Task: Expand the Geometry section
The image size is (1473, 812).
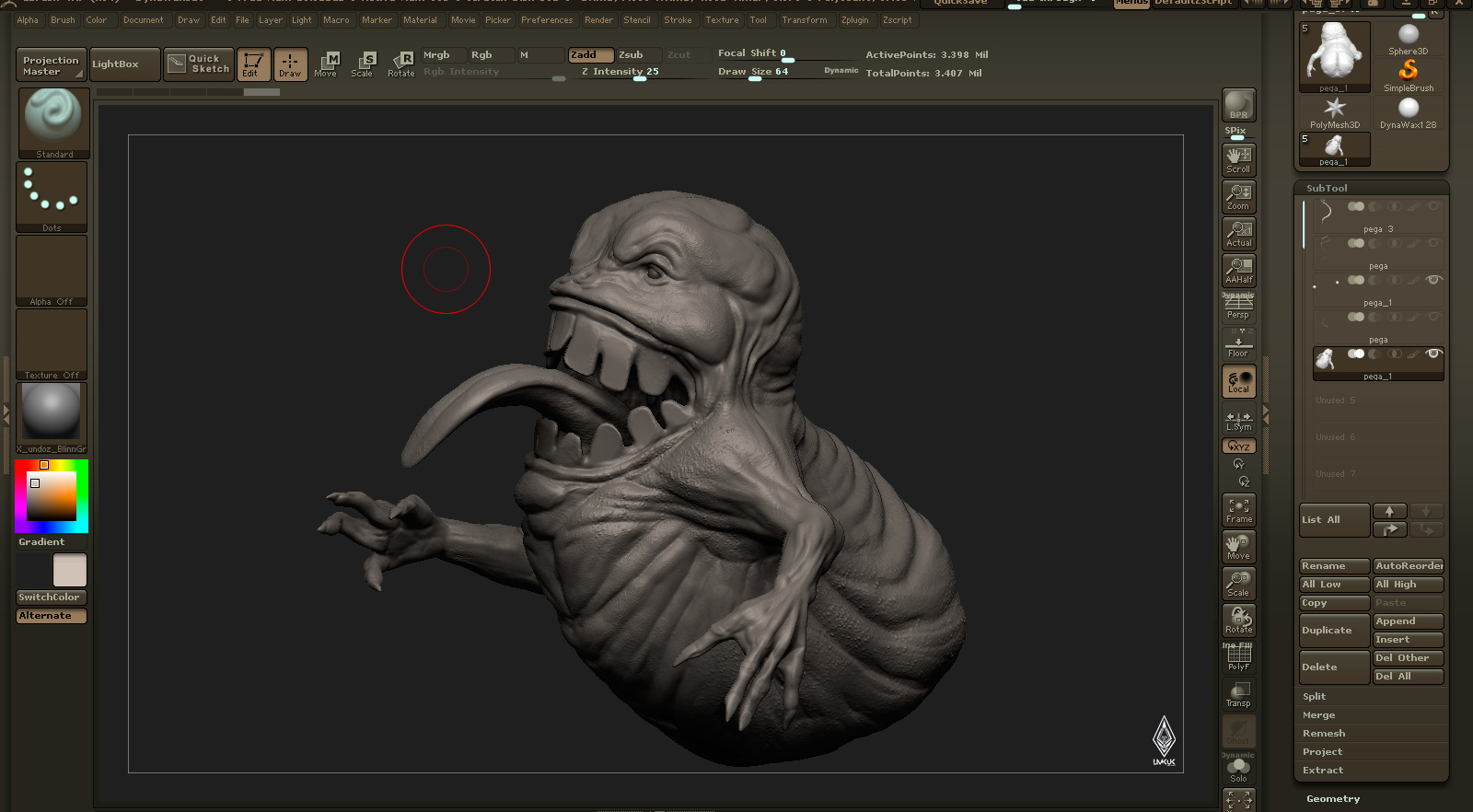Action: tap(1333, 799)
